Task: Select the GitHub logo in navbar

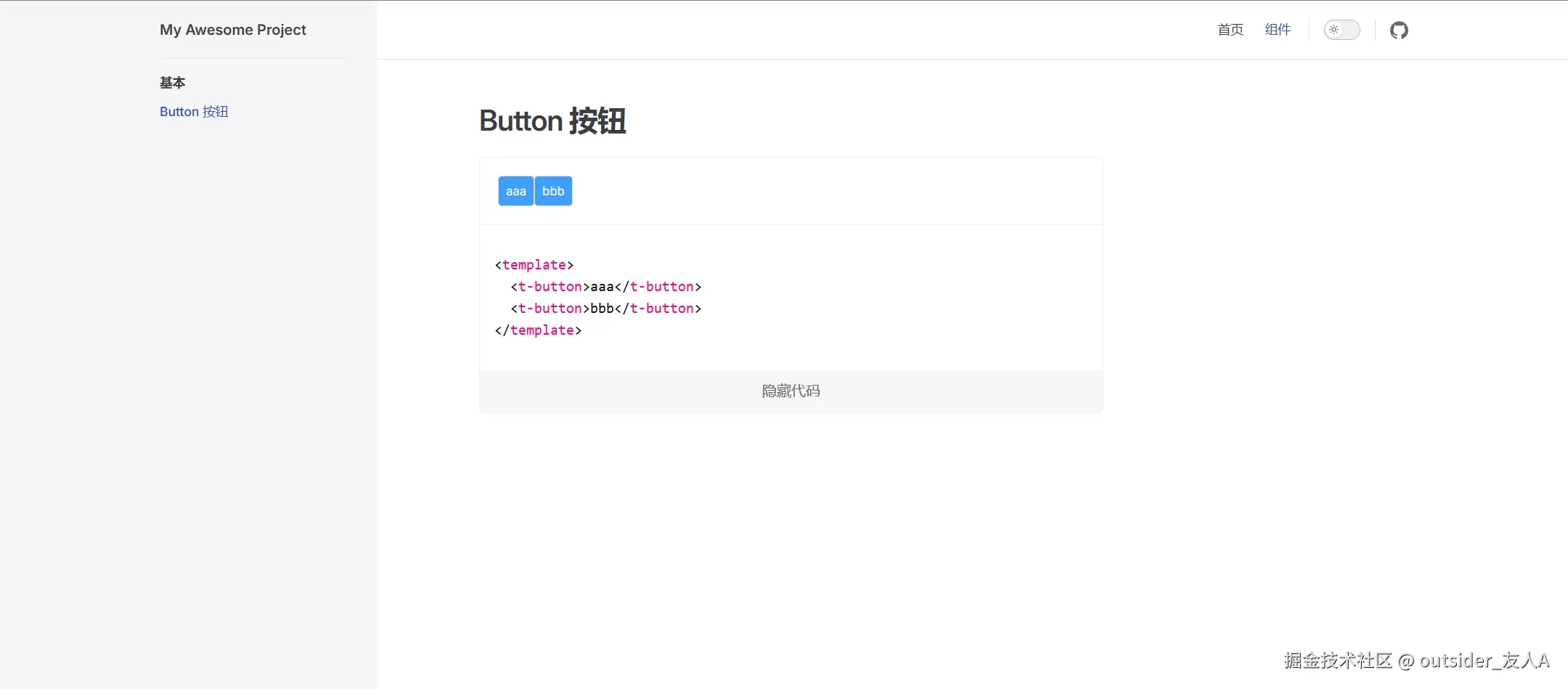Action: pyautogui.click(x=1399, y=30)
